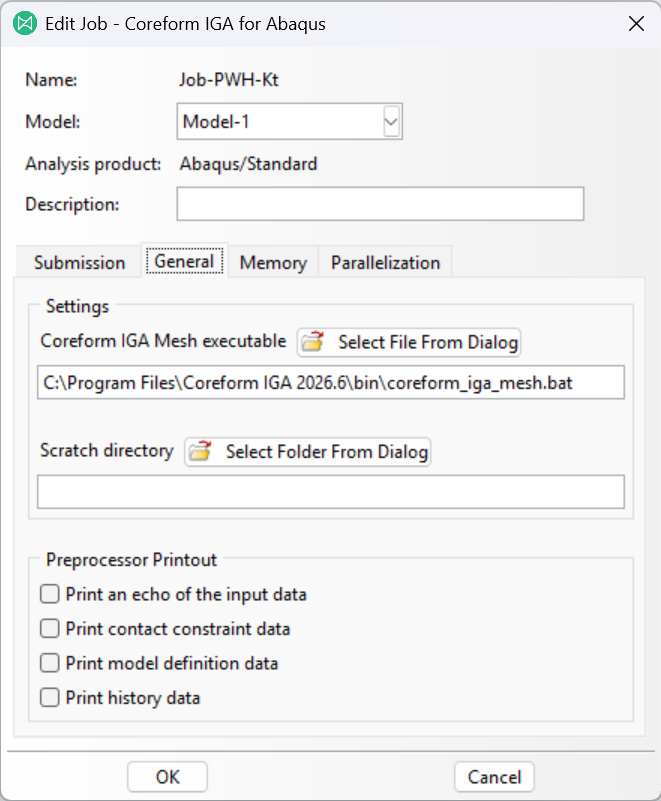Open the Memory tab
This screenshot has width=661, height=801.
273,263
